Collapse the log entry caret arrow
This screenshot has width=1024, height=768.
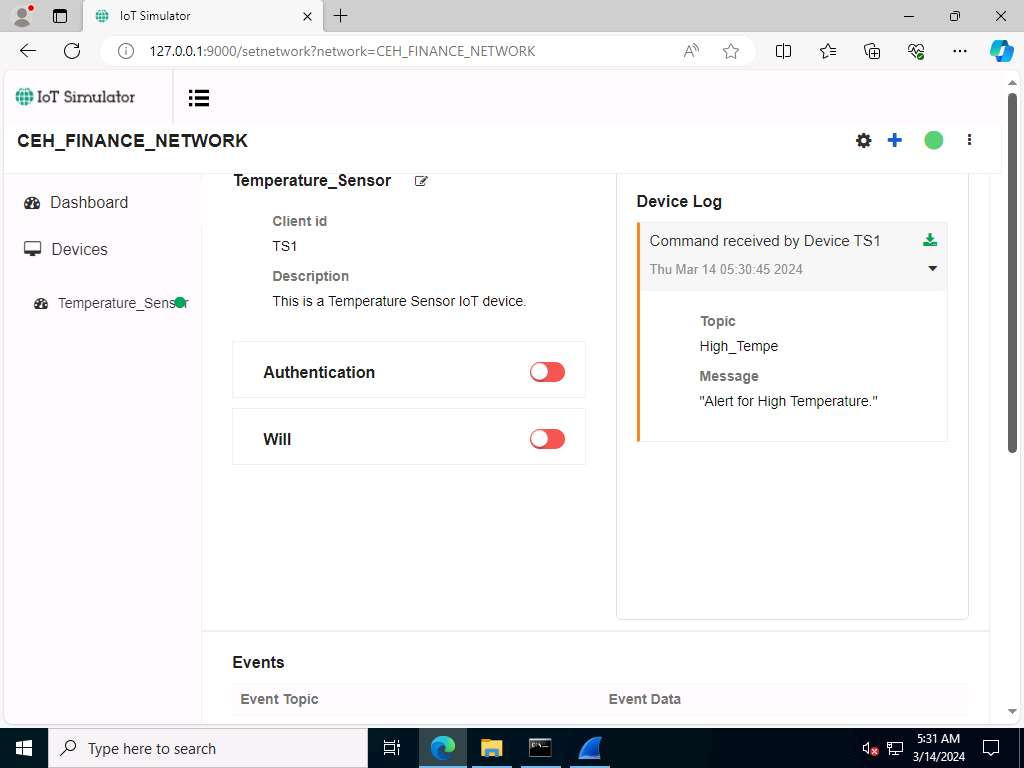933,268
